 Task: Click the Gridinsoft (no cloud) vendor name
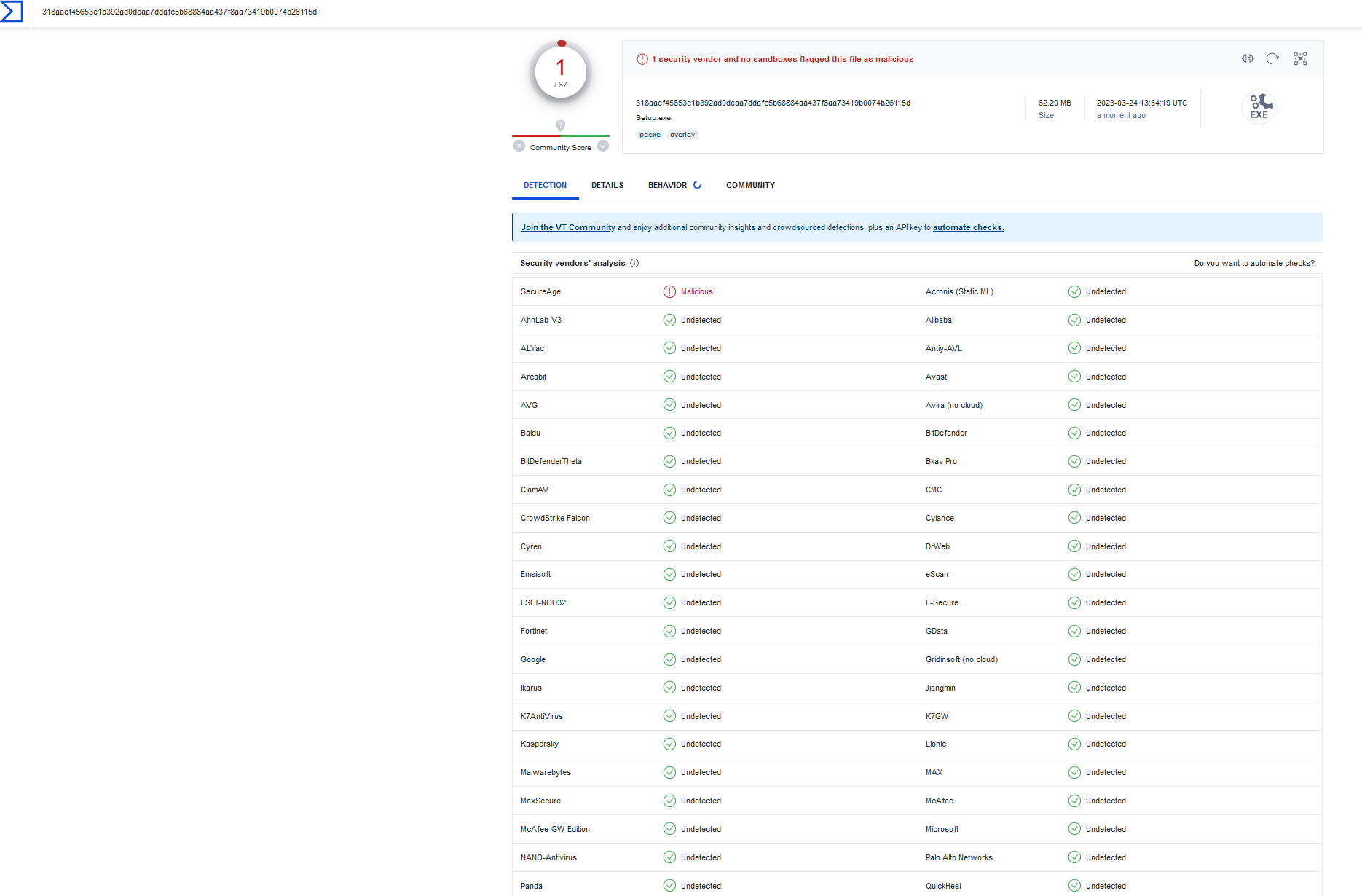(961, 660)
